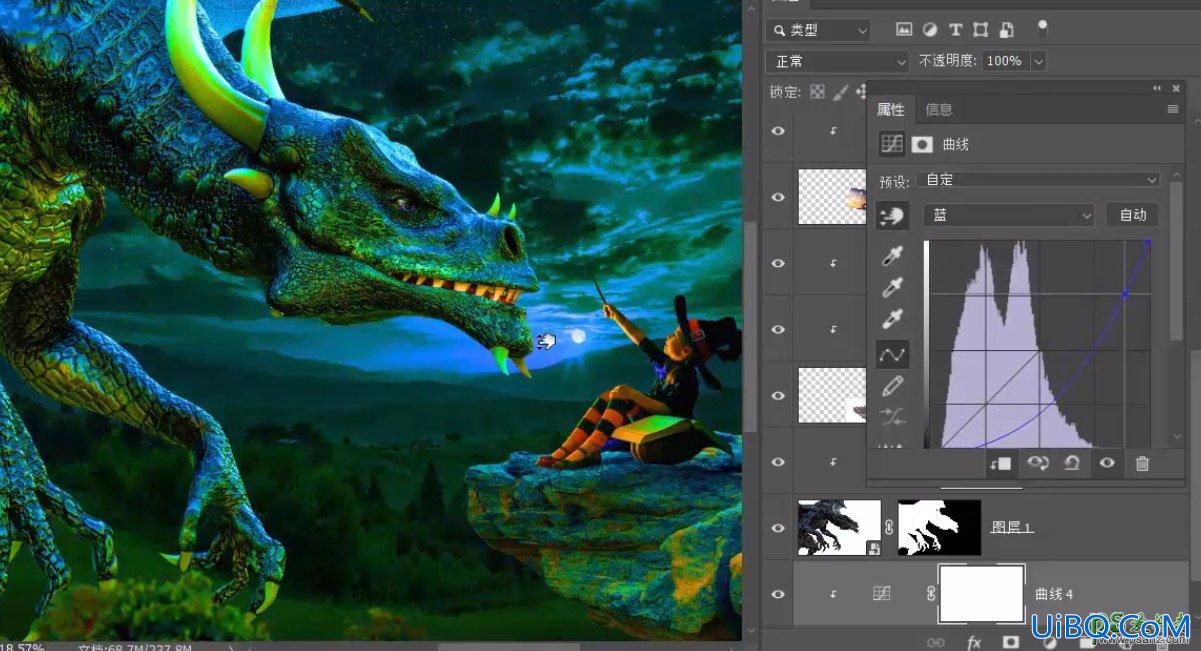Click the 自动 auto button
This screenshot has height=651, width=1201.
click(x=1132, y=215)
